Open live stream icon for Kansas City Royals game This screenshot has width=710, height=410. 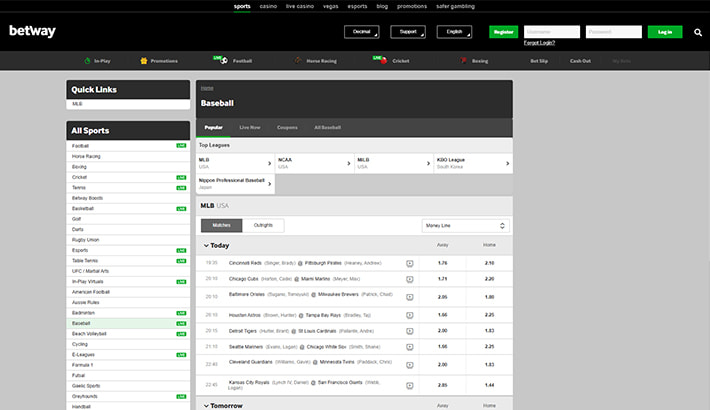click(409, 386)
